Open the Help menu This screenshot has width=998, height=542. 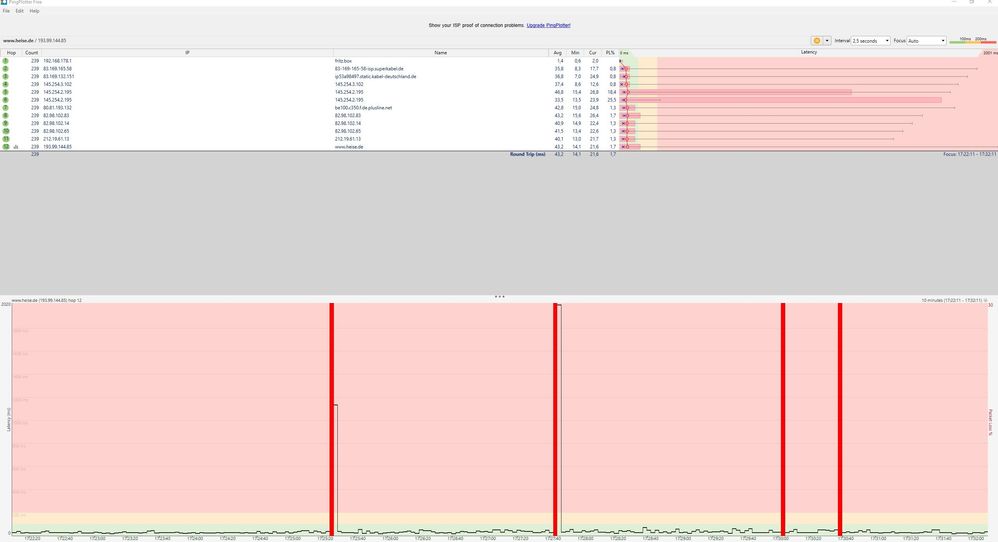pos(34,11)
